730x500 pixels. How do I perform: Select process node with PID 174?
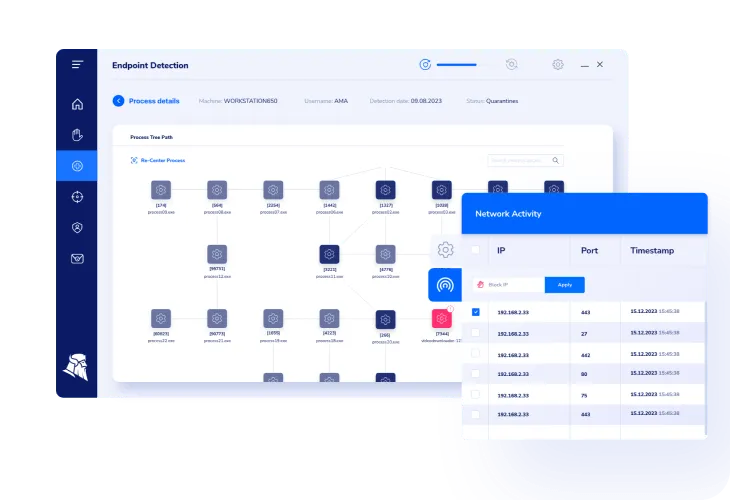click(x=161, y=190)
